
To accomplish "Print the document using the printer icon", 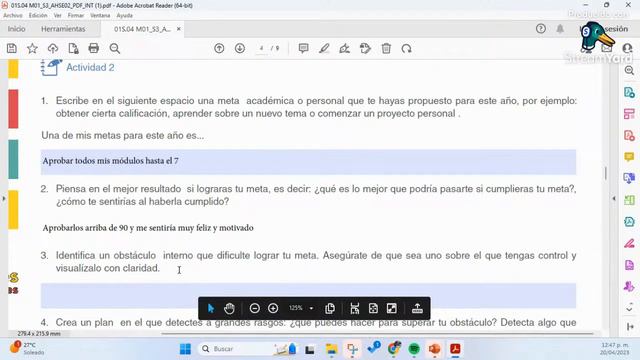I will 93,49.
